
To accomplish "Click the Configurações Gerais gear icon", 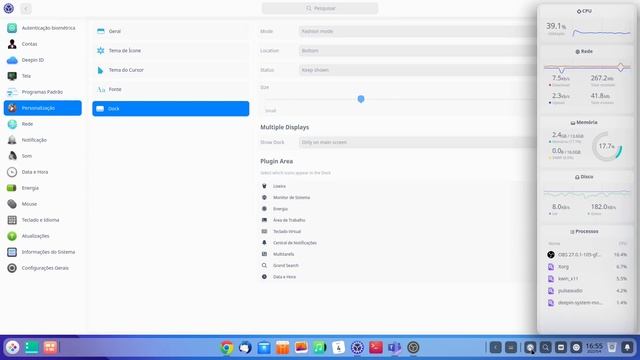I will pyautogui.click(x=12, y=268).
